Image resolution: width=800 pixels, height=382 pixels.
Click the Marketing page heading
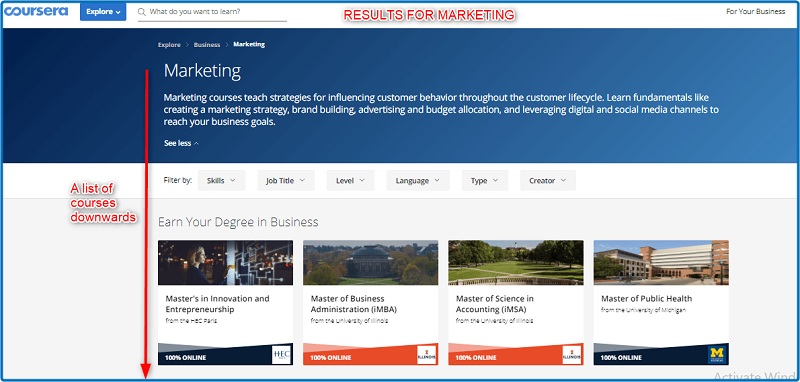(x=202, y=71)
